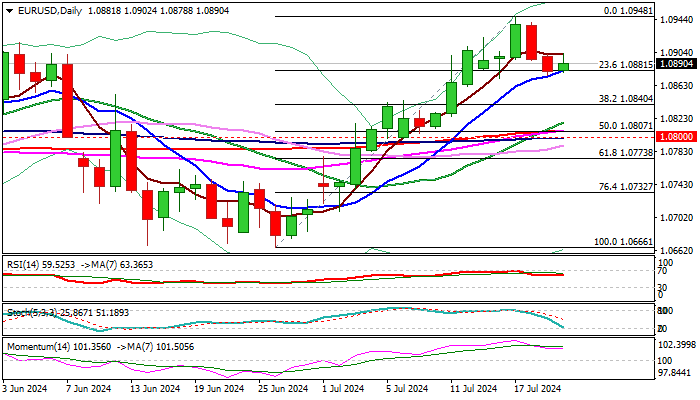
Task: Click the EURUSD,Daily chart title
Action: coord(50,11)
